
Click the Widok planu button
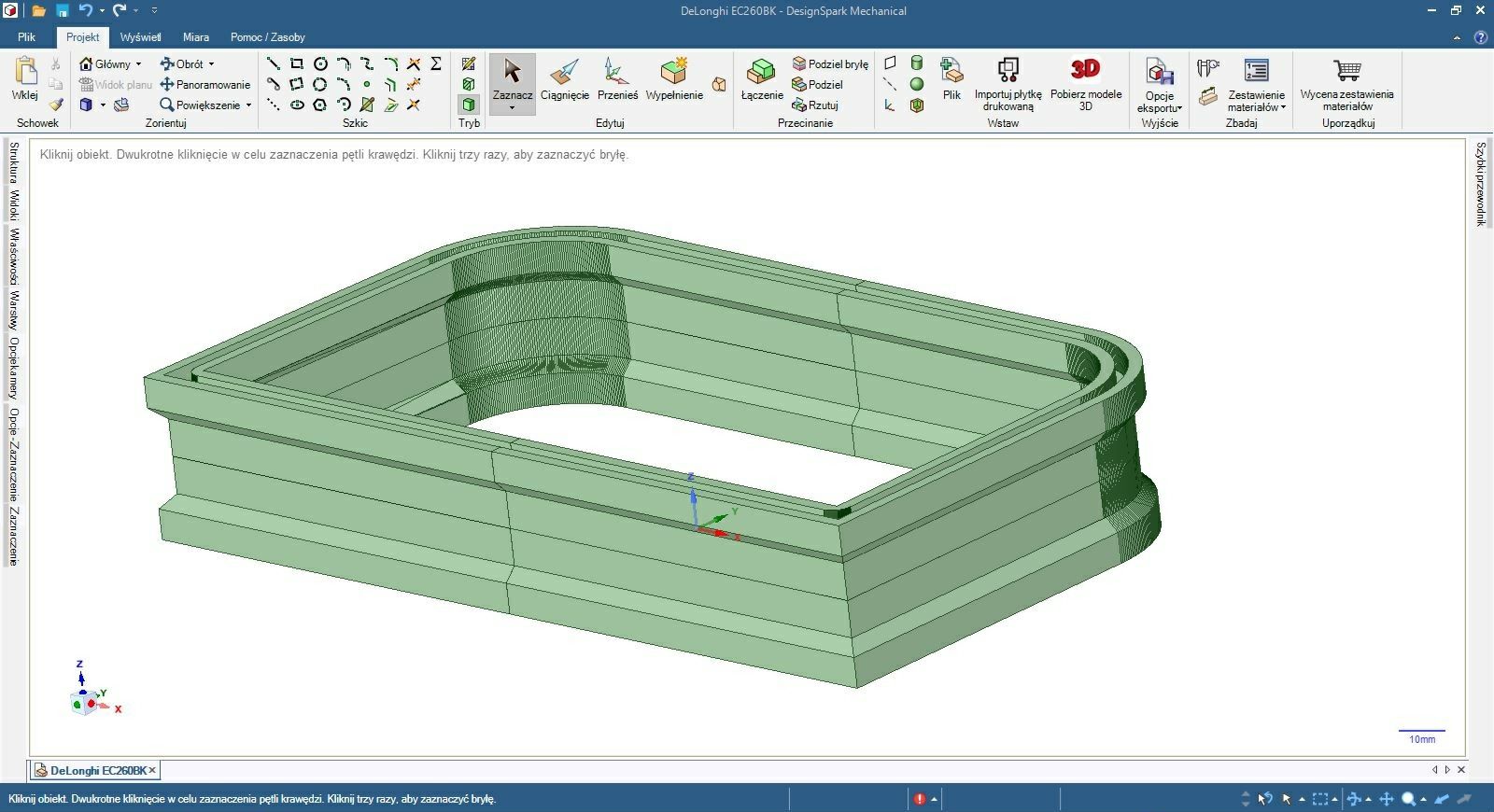116,84
